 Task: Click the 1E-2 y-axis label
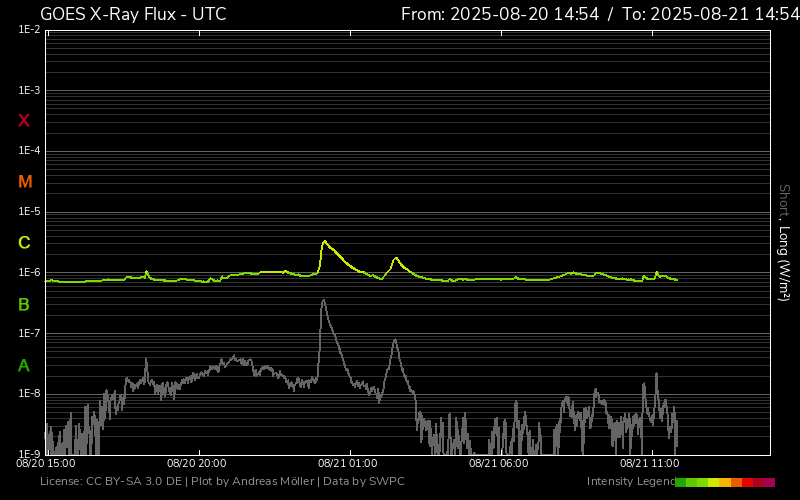point(29,30)
